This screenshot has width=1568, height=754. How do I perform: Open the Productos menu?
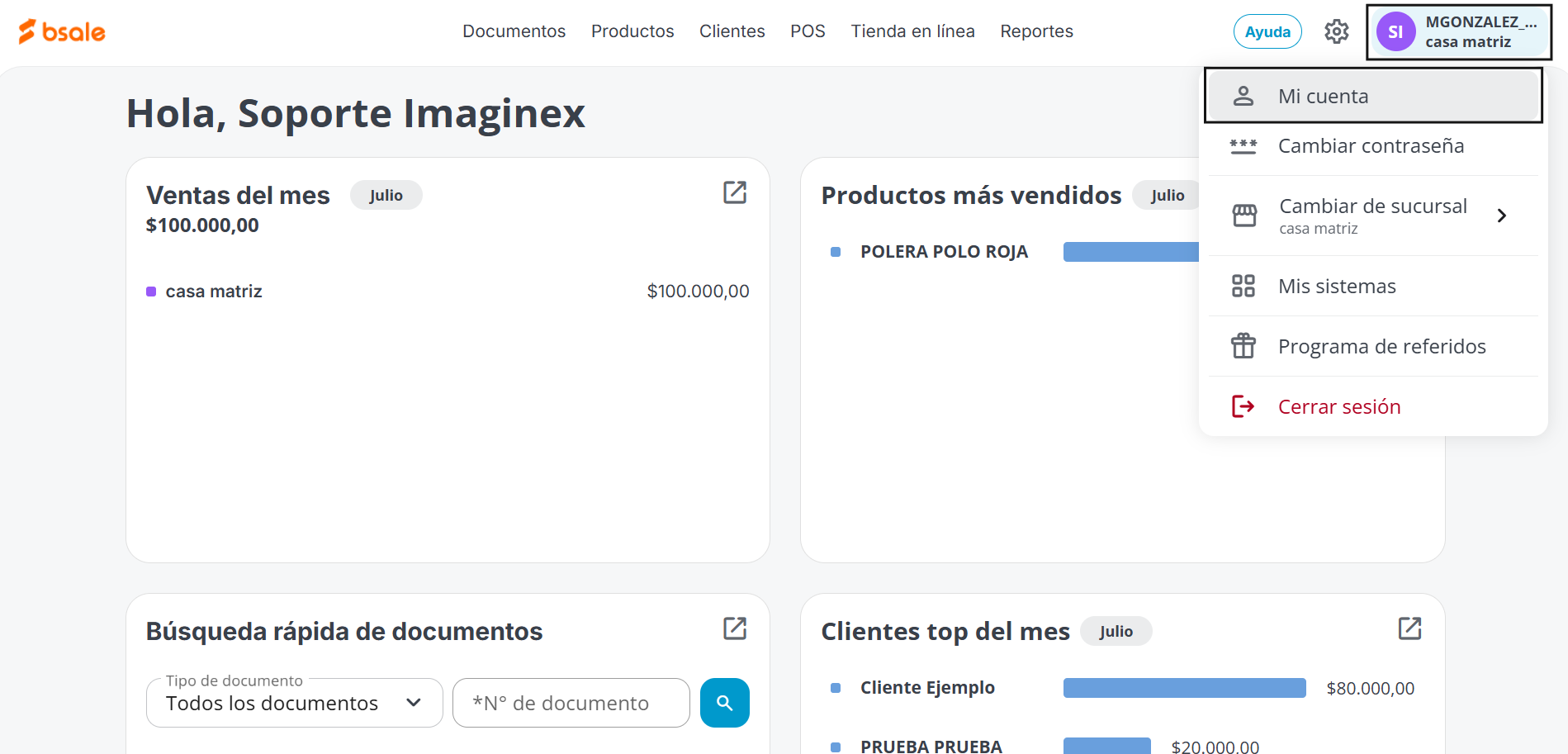(632, 31)
